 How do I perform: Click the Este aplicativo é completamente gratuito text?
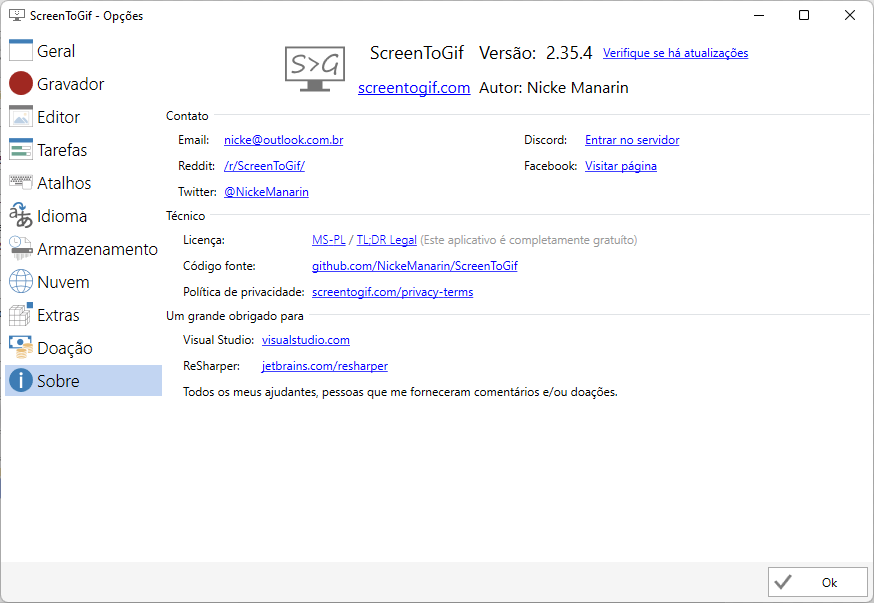pos(528,240)
